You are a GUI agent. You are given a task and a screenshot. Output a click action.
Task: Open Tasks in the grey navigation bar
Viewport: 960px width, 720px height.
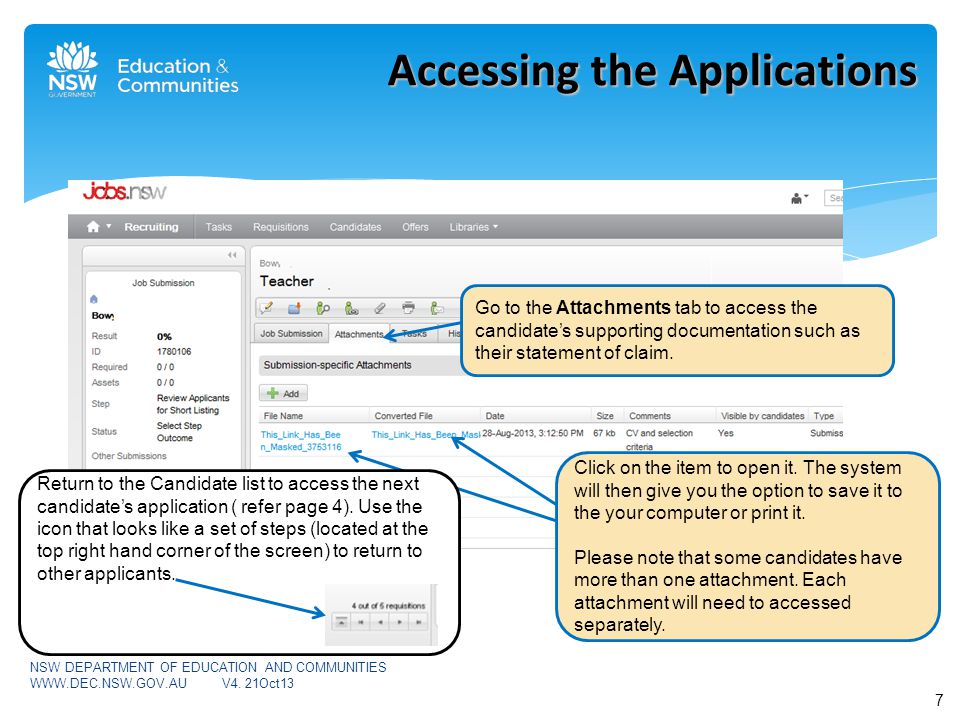click(219, 227)
